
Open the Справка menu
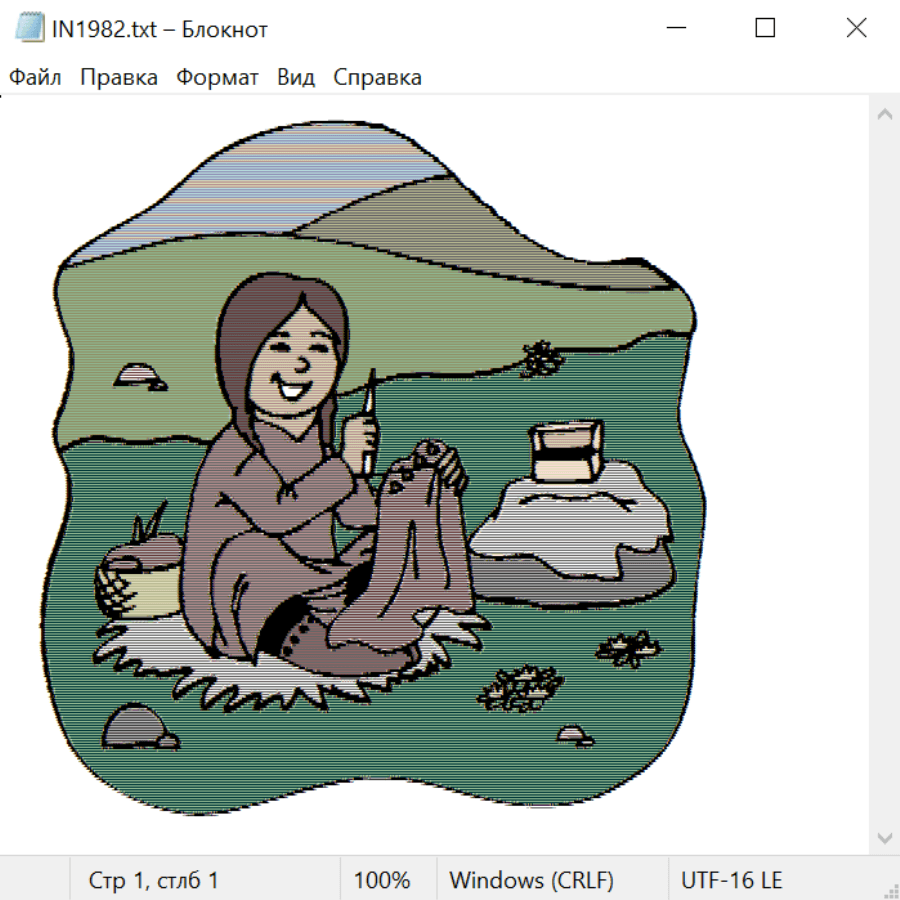377,78
